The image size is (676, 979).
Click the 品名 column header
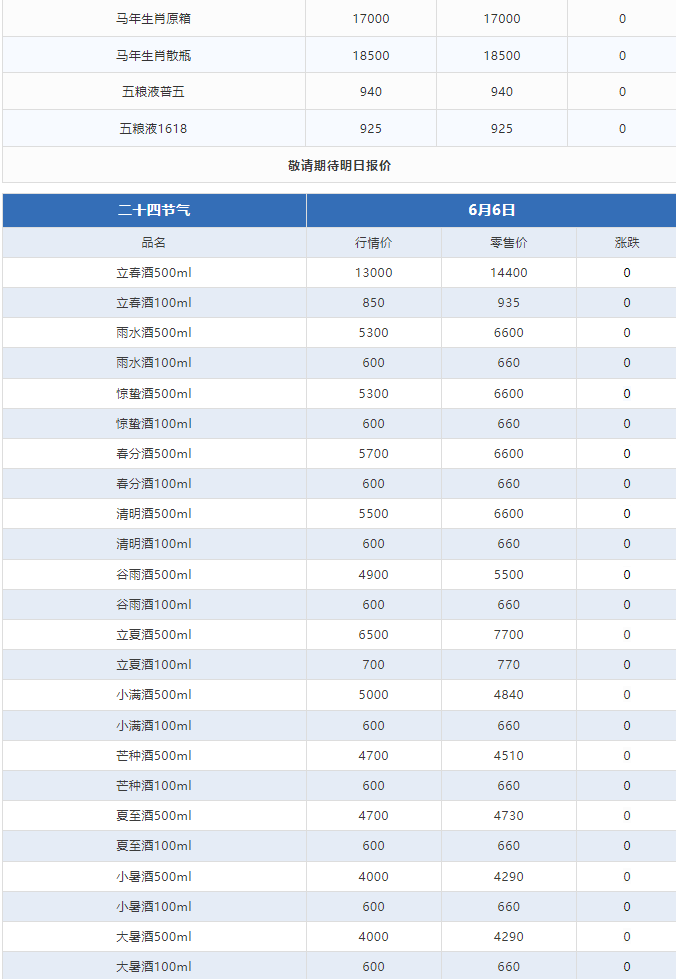coord(154,243)
